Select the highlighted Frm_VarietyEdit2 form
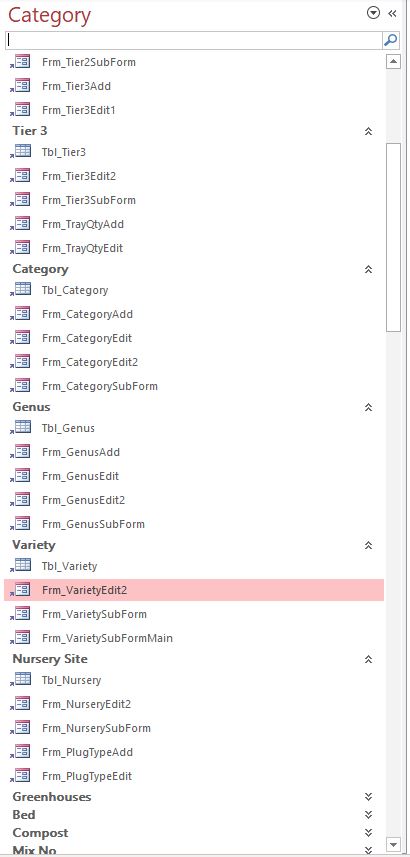This screenshot has width=410, height=857. (194, 590)
